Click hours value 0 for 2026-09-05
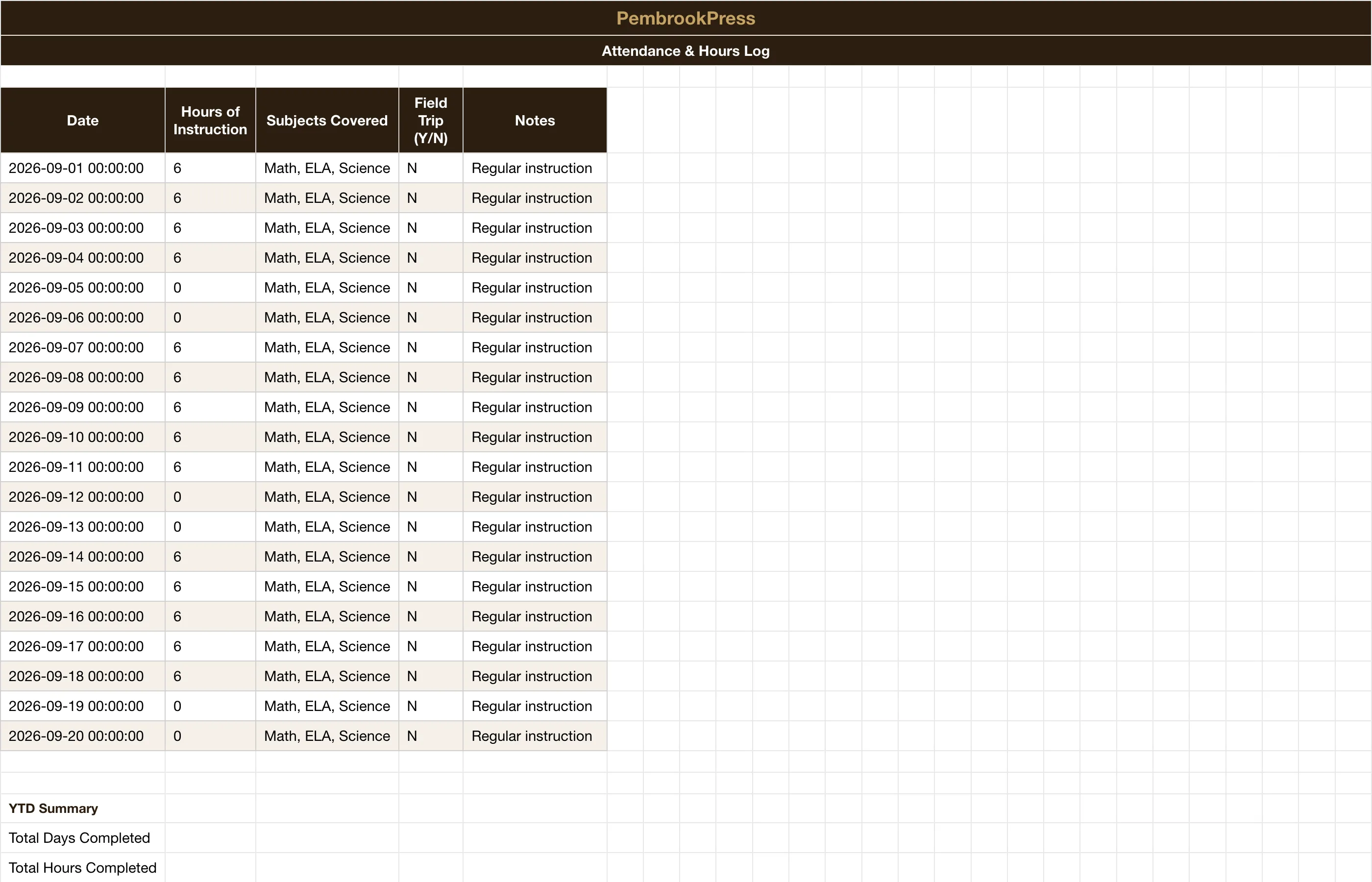Viewport: 1372px width, 882px height. tap(210, 288)
